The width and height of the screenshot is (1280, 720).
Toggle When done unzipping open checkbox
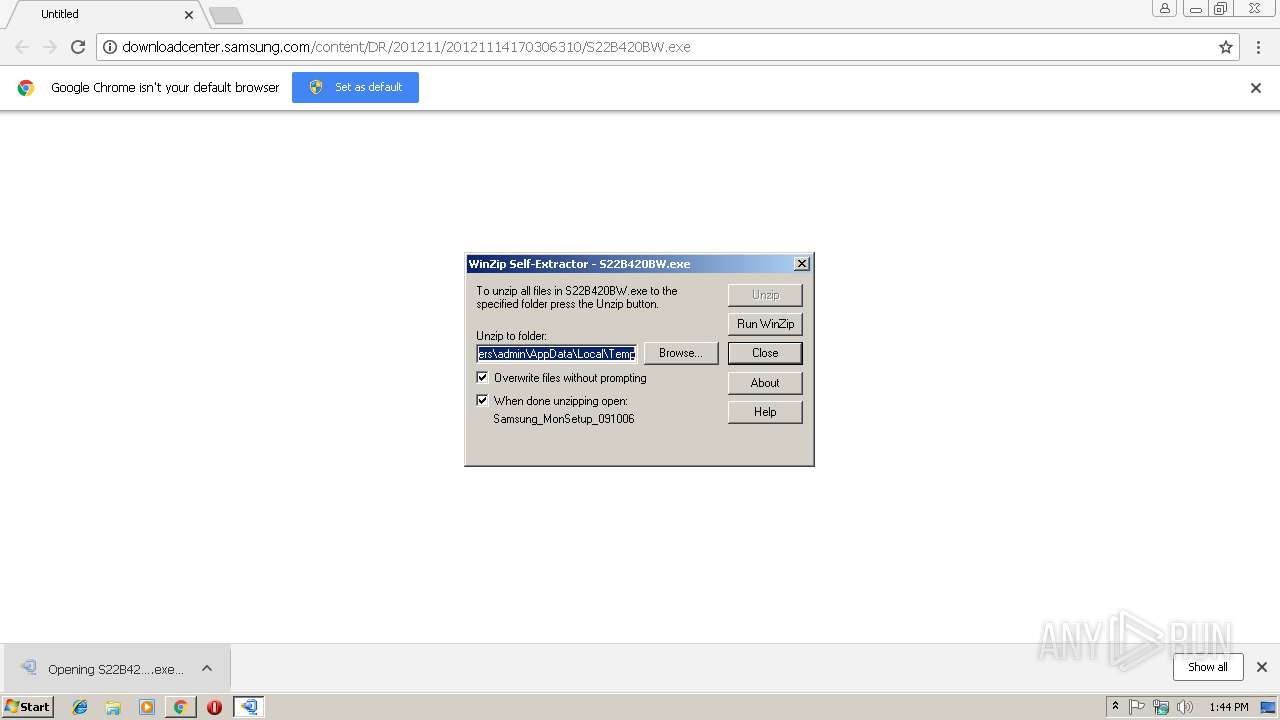click(x=482, y=400)
